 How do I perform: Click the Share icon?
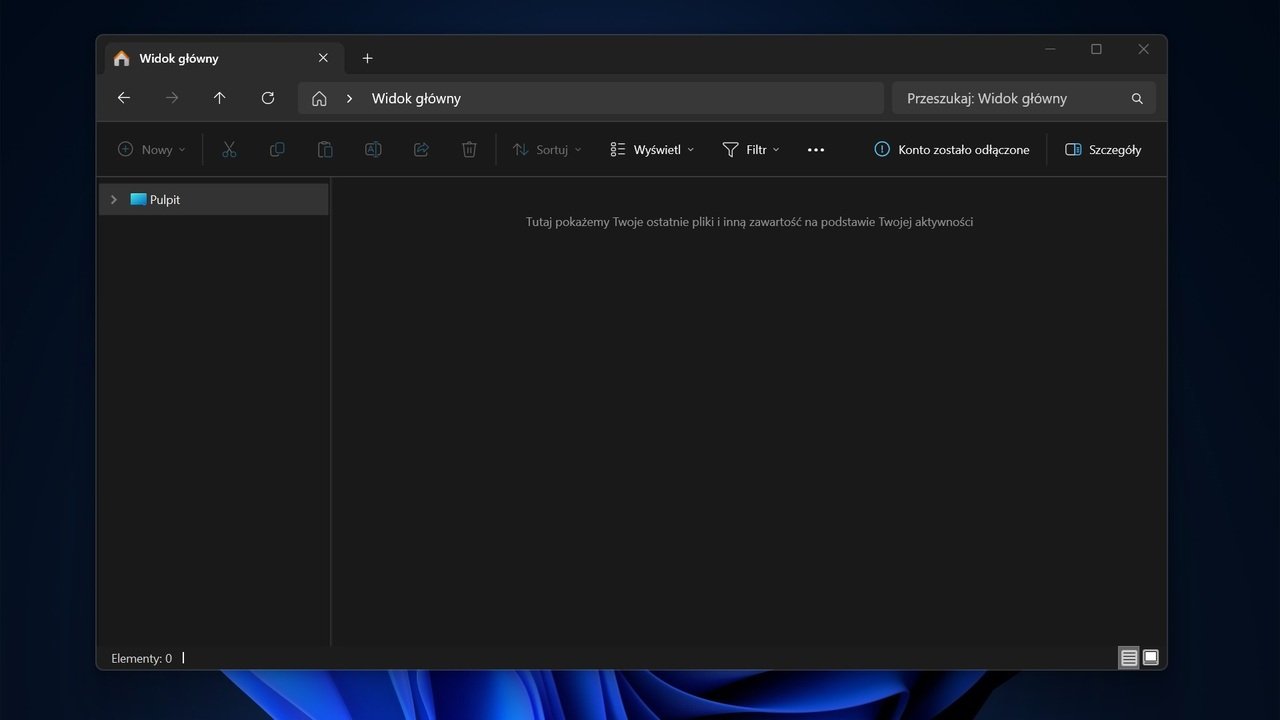coord(421,149)
